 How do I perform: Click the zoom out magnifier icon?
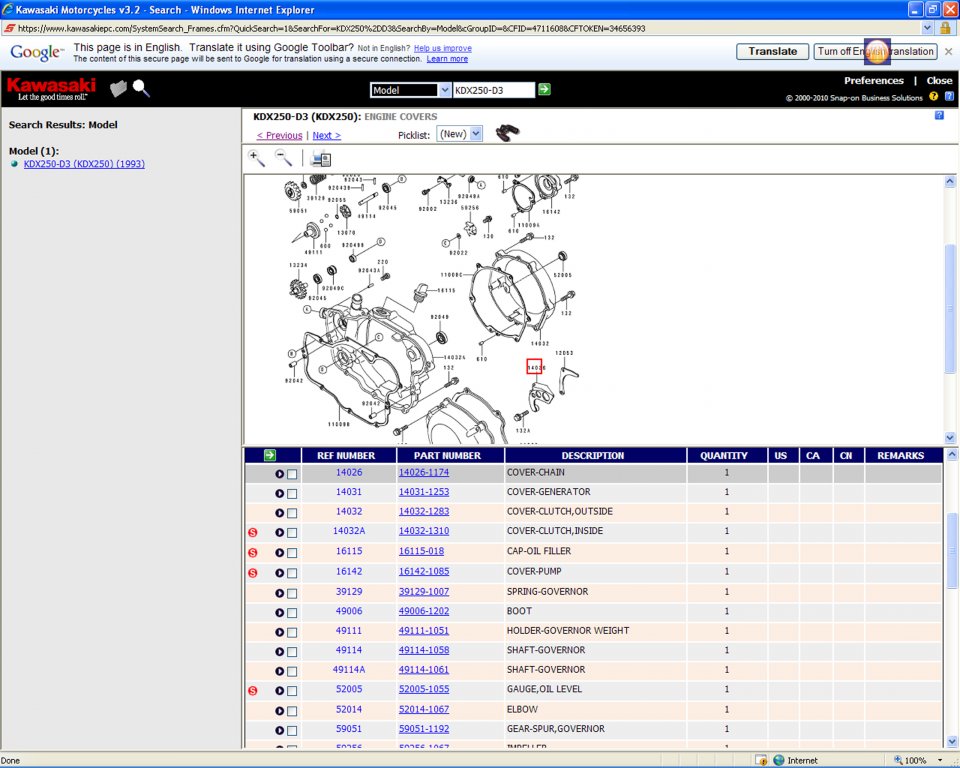point(284,158)
